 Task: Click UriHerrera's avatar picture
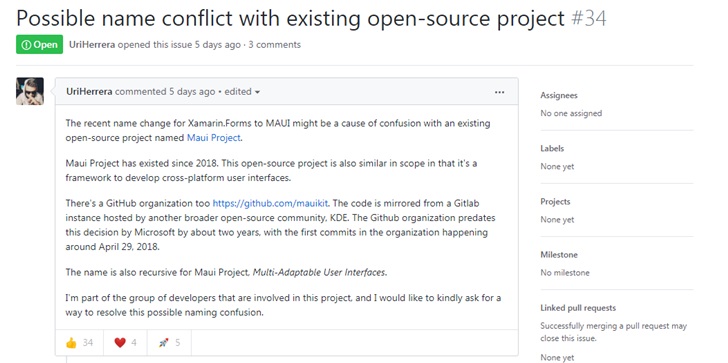click(x=30, y=91)
